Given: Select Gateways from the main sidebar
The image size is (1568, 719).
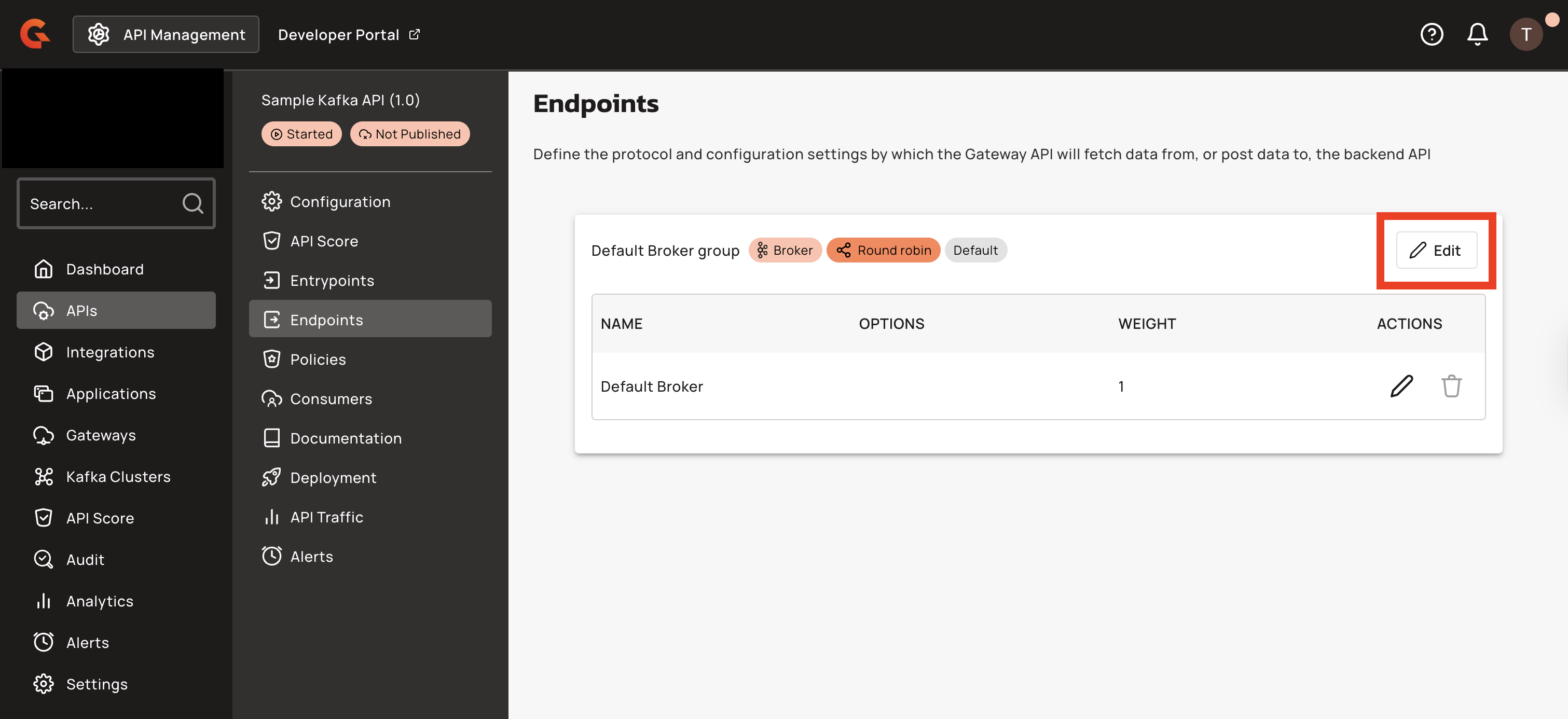Looking at the screenshot, I should pos(101,435).
